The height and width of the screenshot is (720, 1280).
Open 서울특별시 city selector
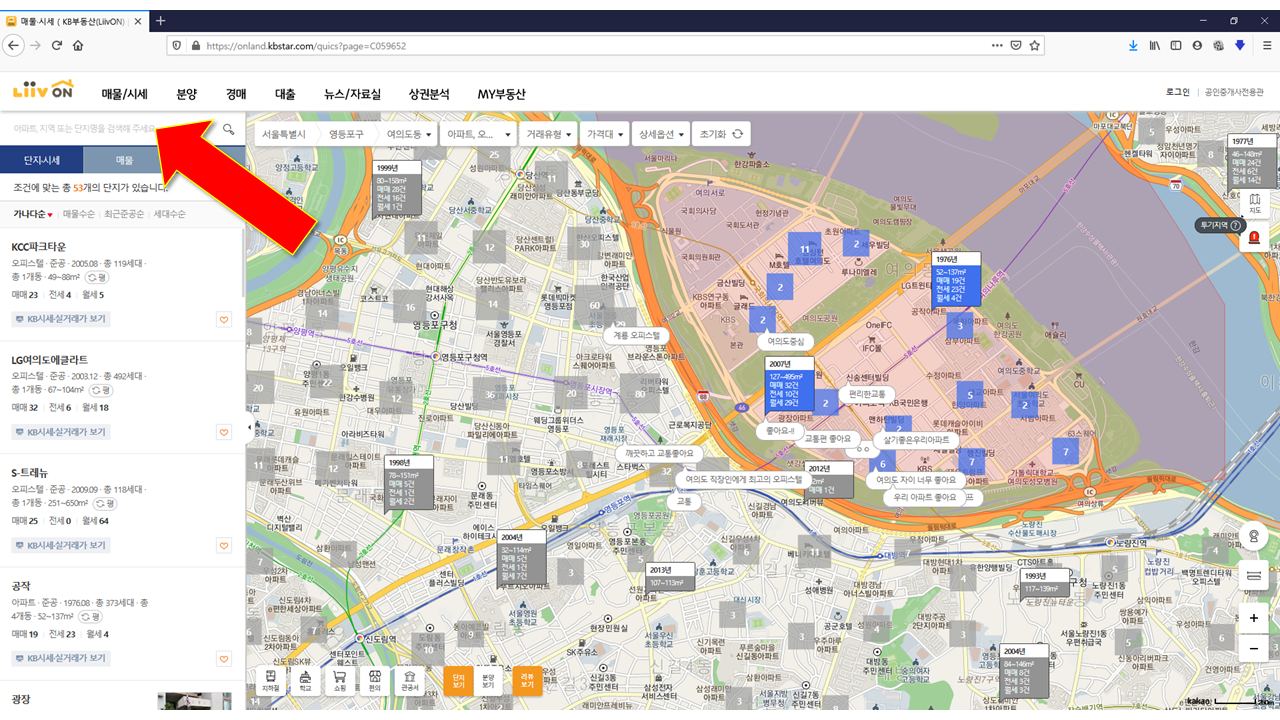(x=284, y=133)
